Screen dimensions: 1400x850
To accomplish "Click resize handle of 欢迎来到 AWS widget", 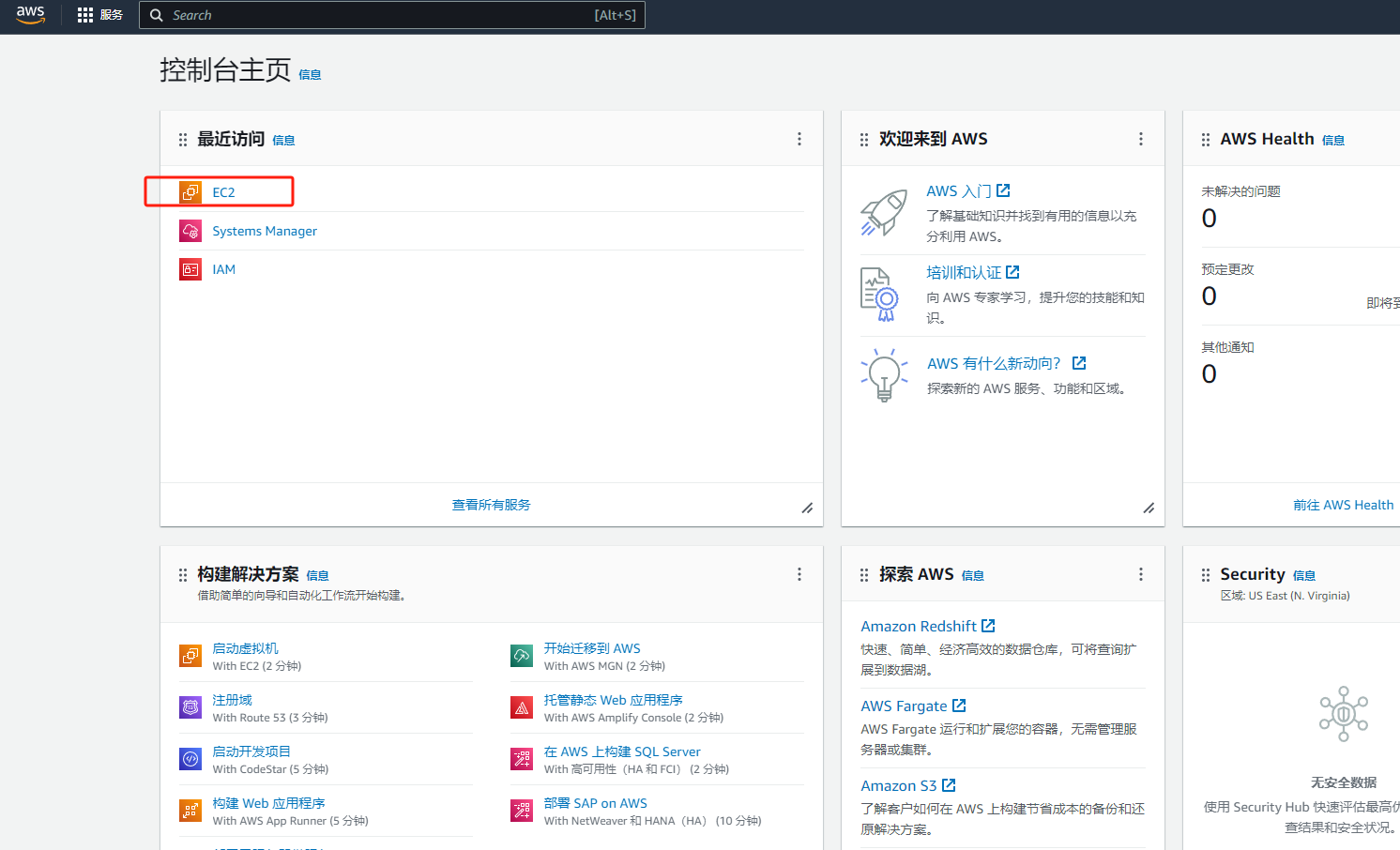I will pos(1149,508).
